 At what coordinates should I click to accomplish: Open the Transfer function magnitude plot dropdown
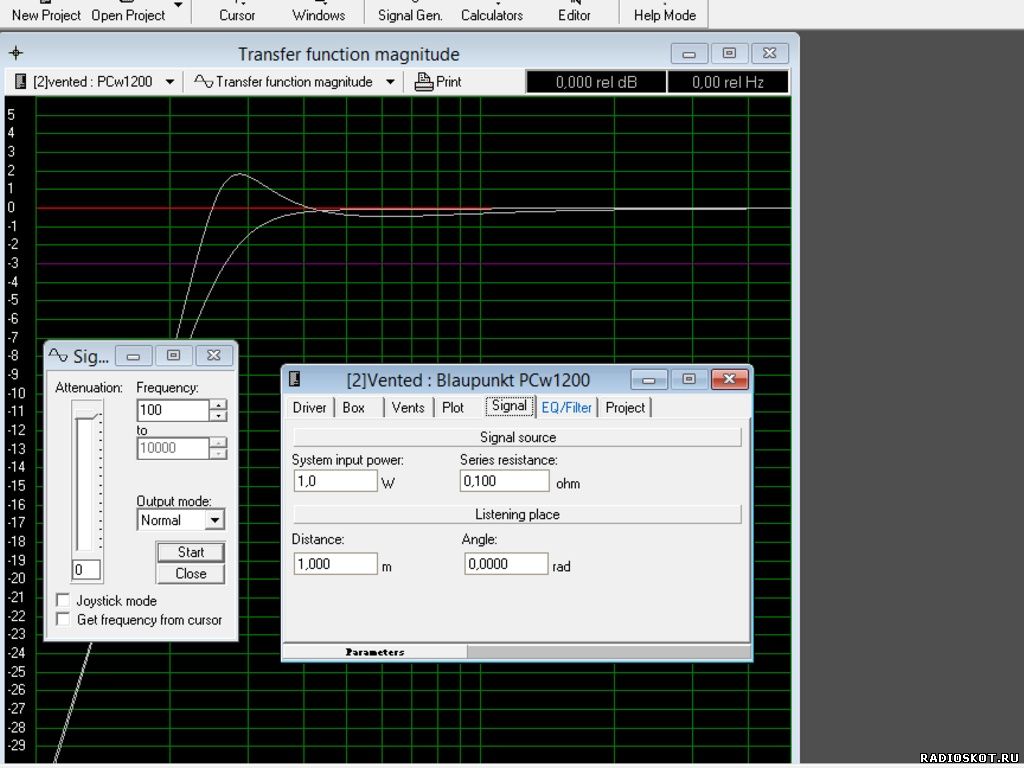[390, 82]
